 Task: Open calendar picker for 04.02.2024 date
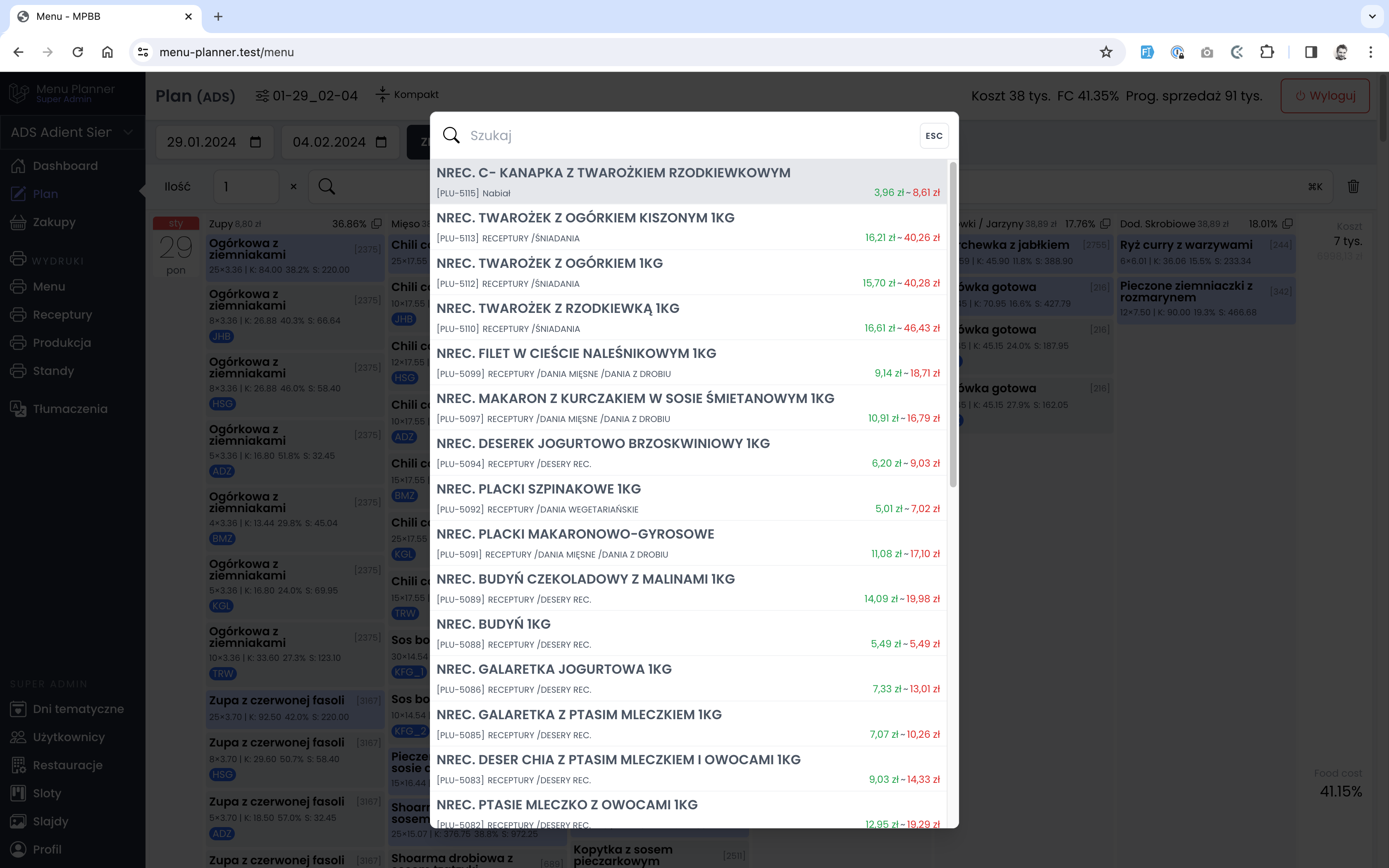coord(381,142)
